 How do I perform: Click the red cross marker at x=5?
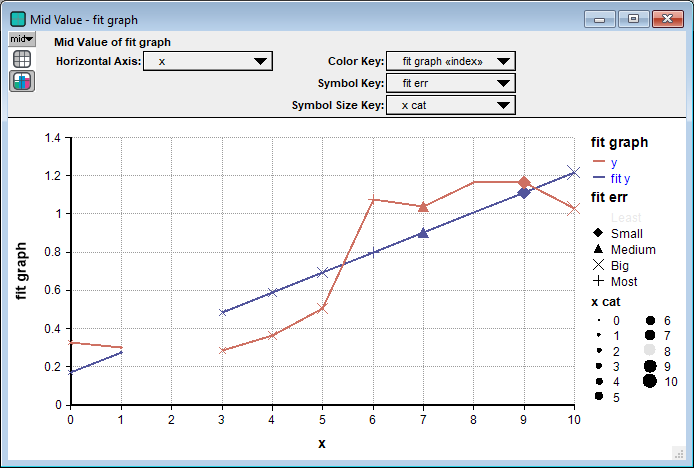(323, 308)
